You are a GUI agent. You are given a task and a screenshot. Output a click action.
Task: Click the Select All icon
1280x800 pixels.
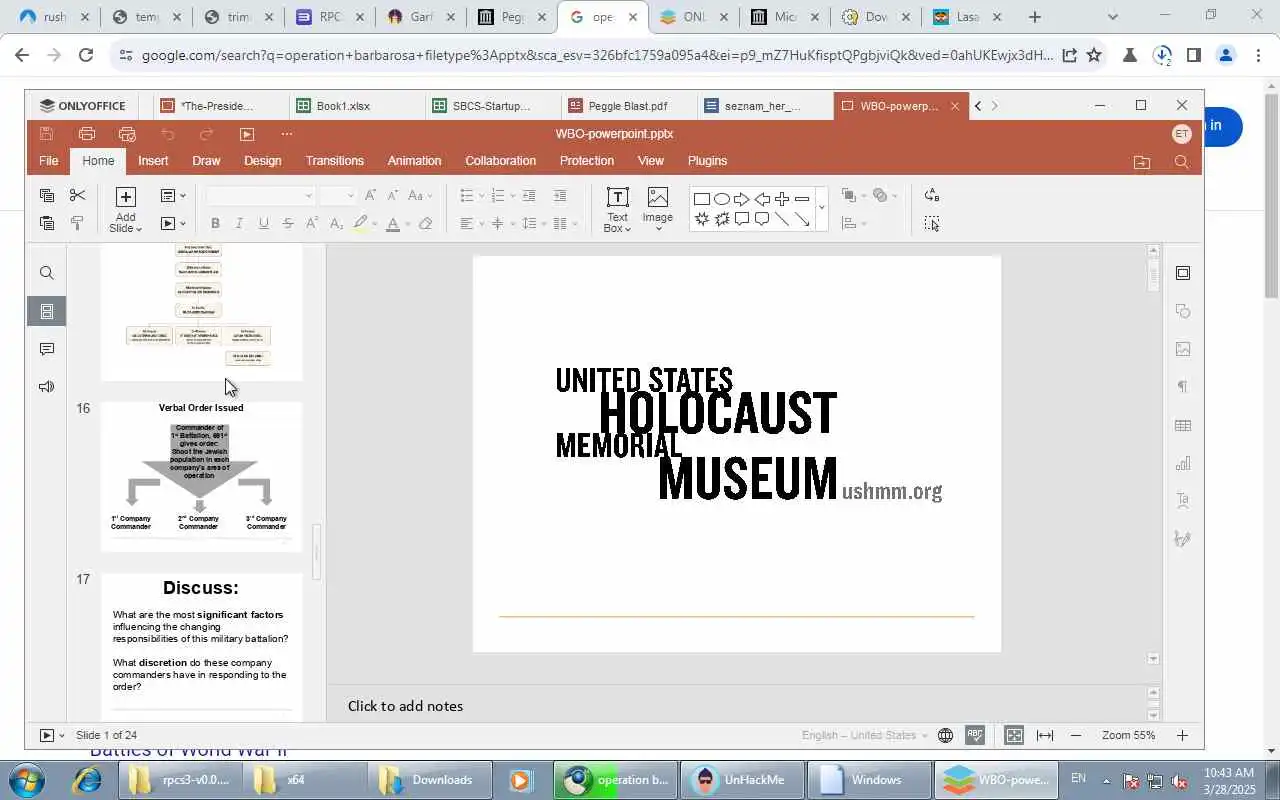tap(932, 224)
